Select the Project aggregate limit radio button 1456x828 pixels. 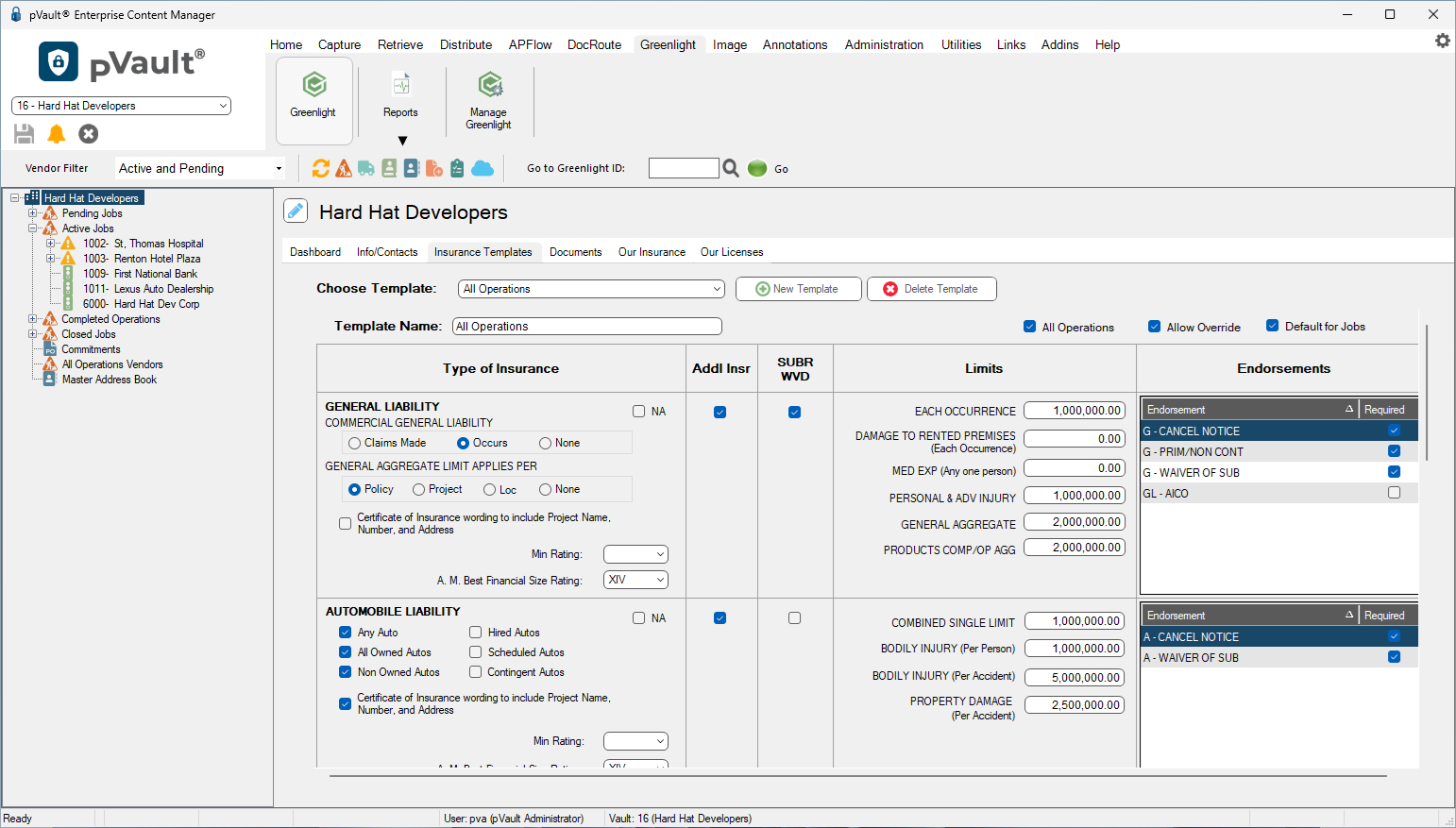click(x=418, y=489)
